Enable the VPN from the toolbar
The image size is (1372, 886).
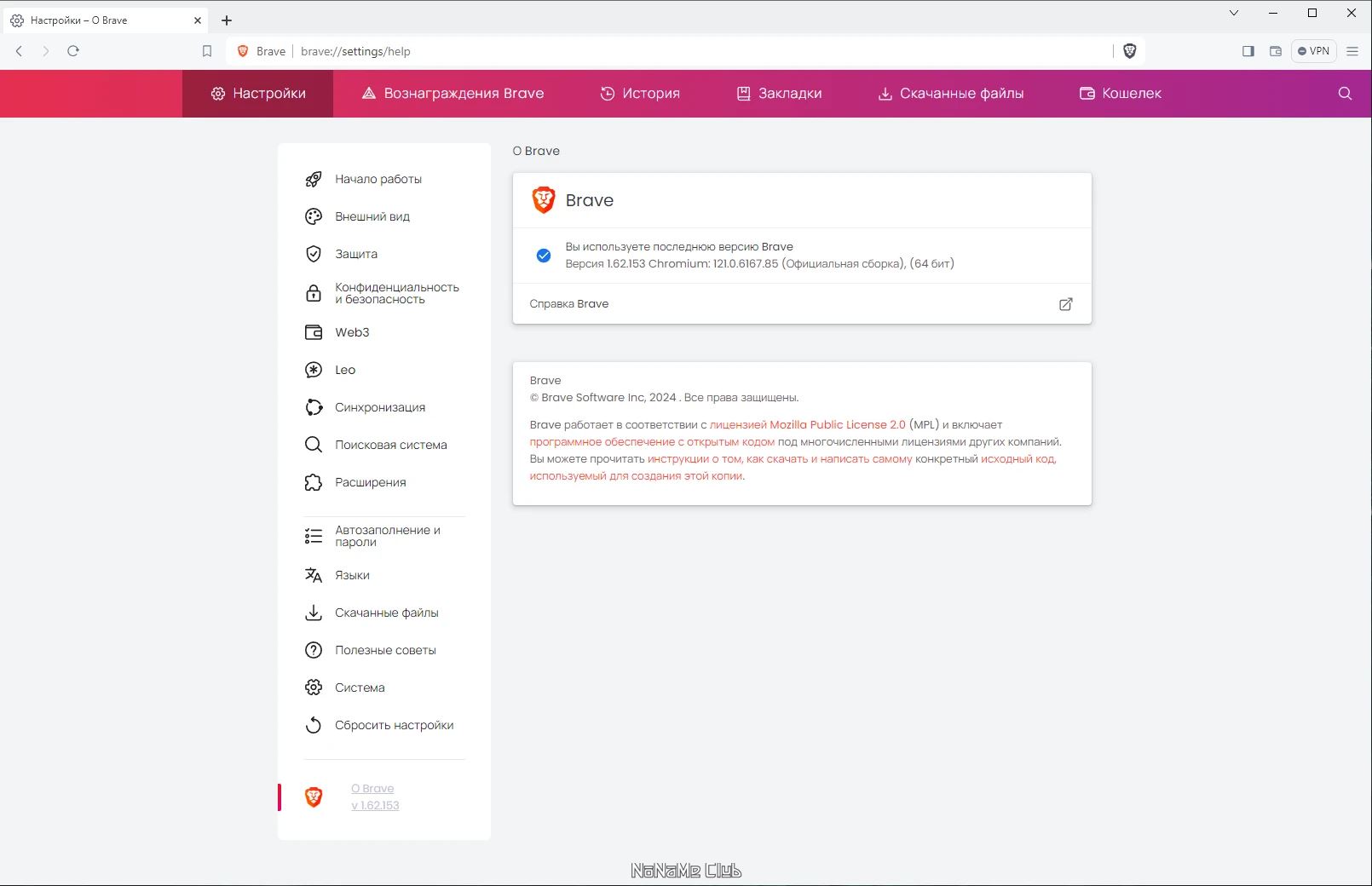click(1313, 51)
